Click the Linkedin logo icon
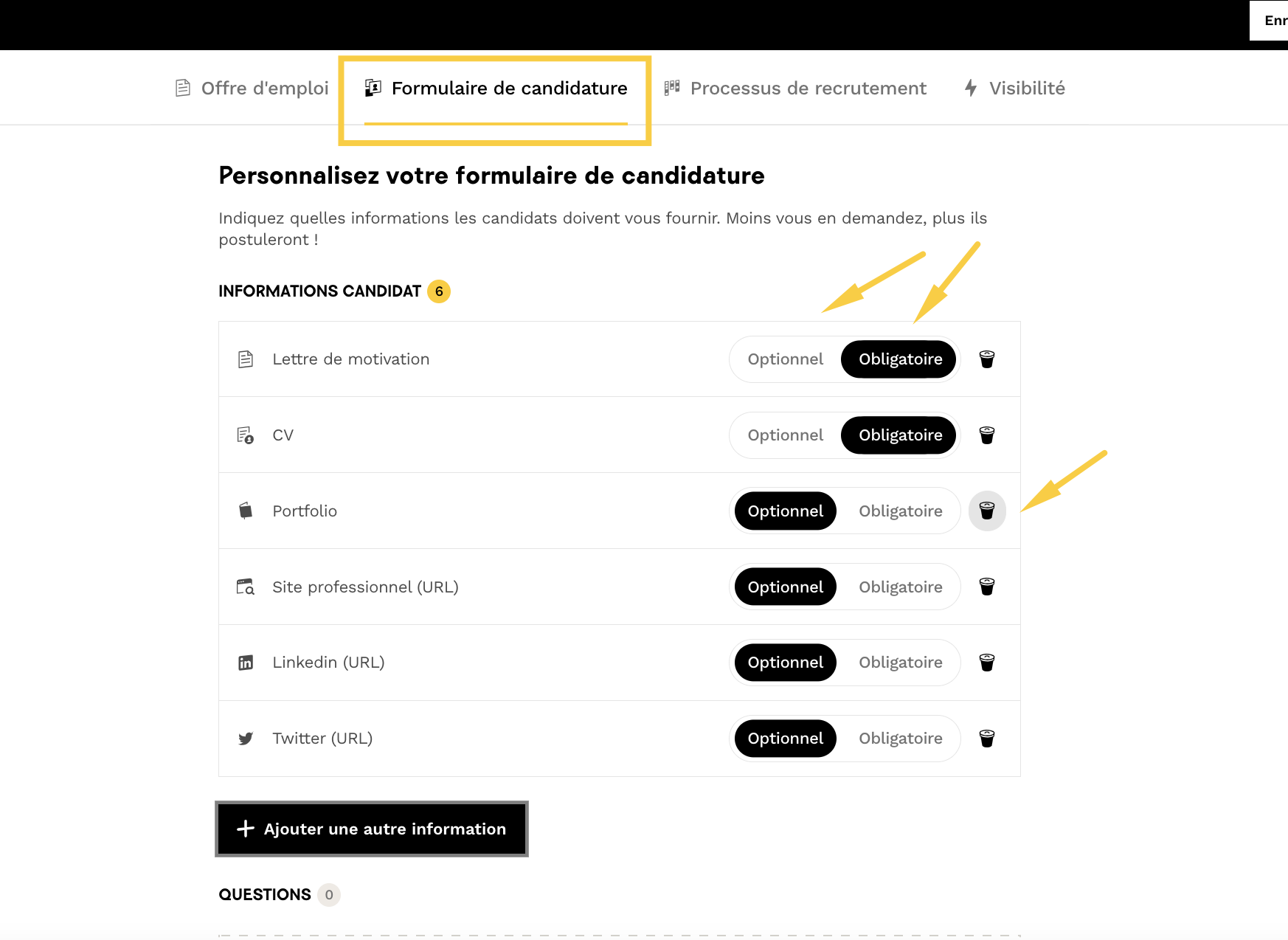The width and height of the screenshot is (1288, 940). (246, 663)
